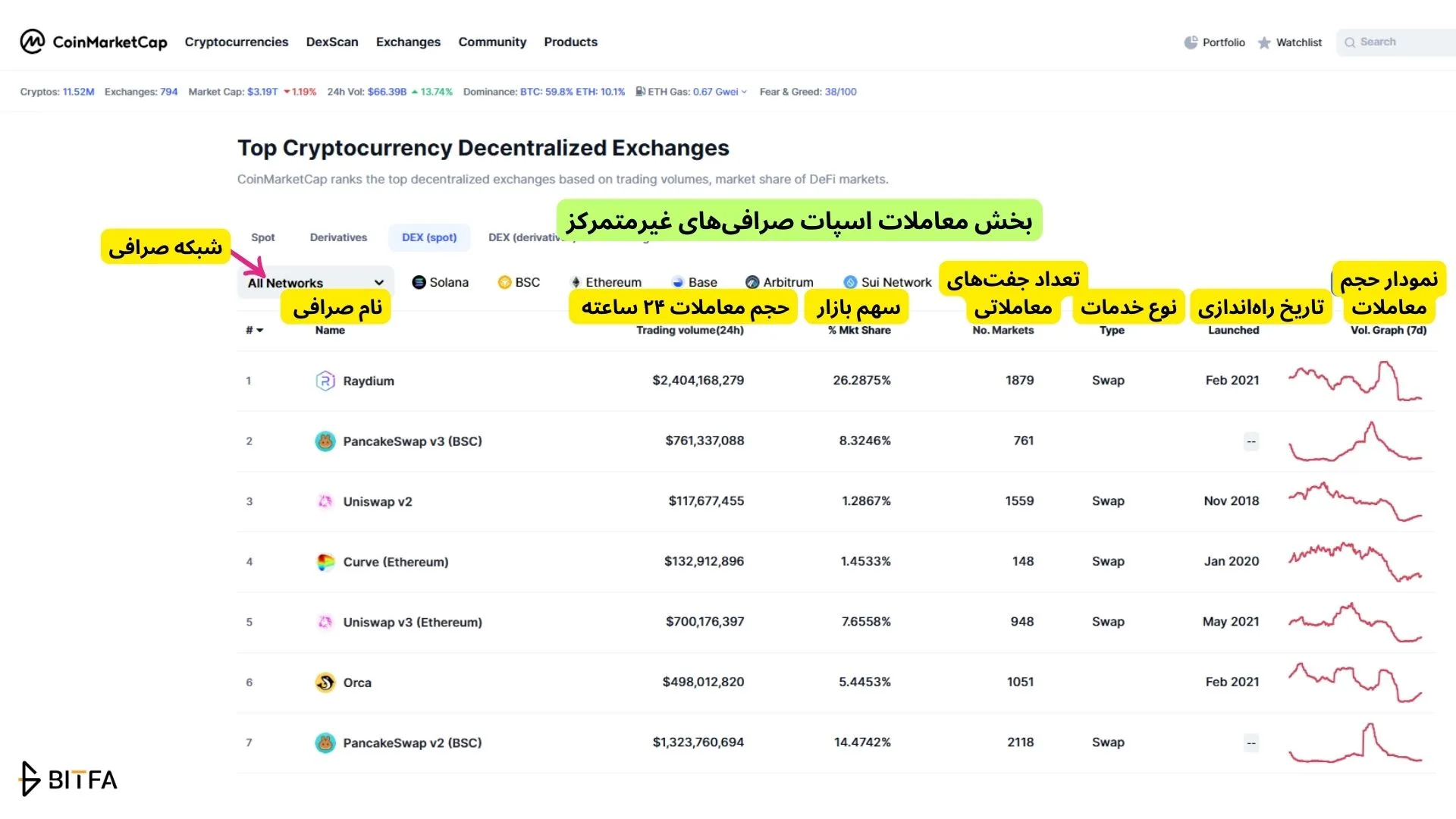This screenshot has height=819, width=1456.
Task: Click the Ethereum diamond icon
Action: (576, 282)
